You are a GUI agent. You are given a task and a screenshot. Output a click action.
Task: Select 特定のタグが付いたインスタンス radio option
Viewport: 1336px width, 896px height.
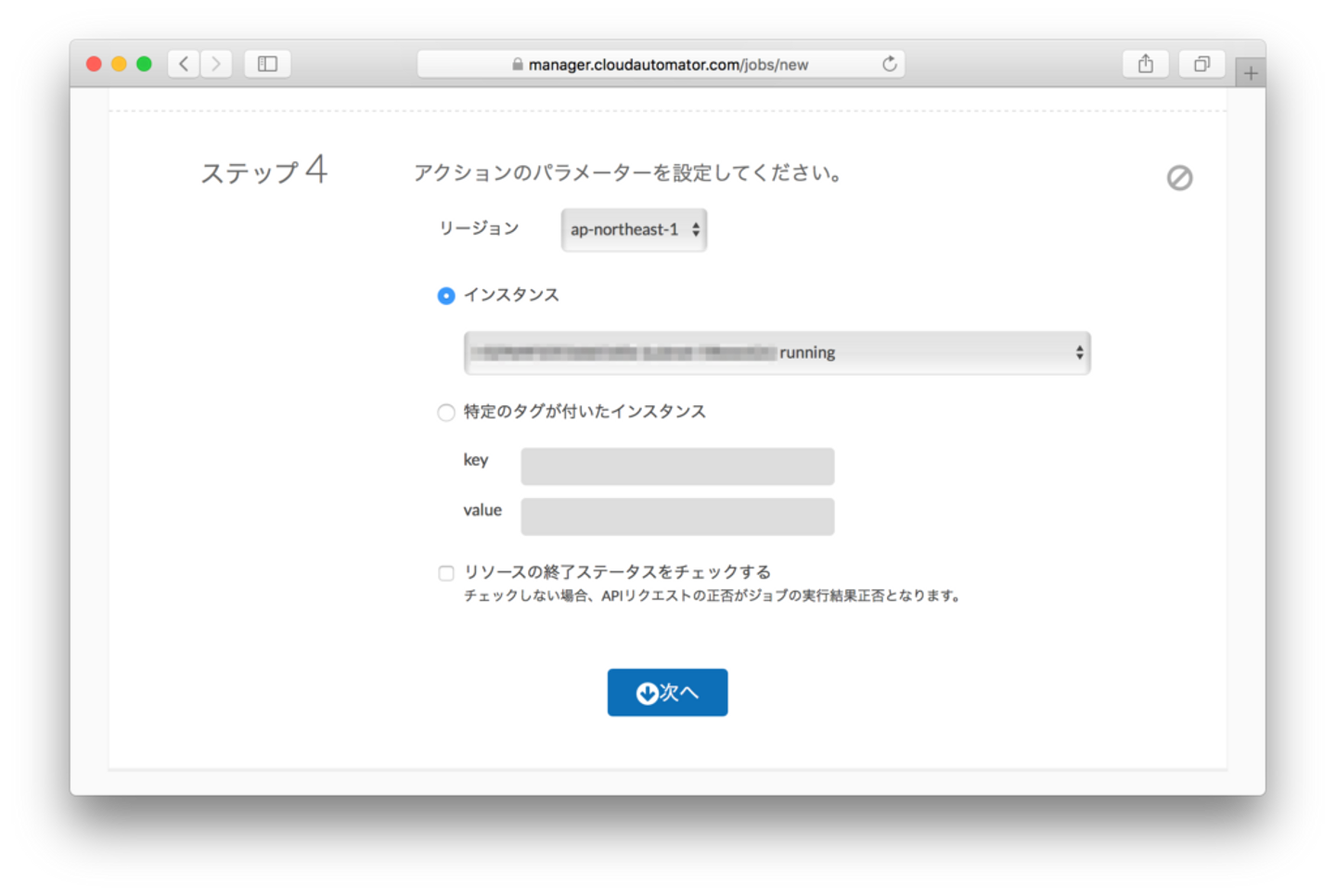[446, 412]
